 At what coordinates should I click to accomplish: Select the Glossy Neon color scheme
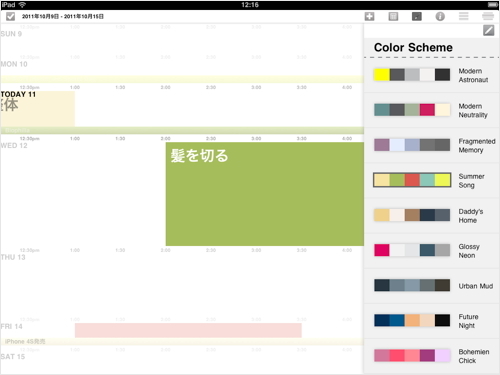[431, 251]
